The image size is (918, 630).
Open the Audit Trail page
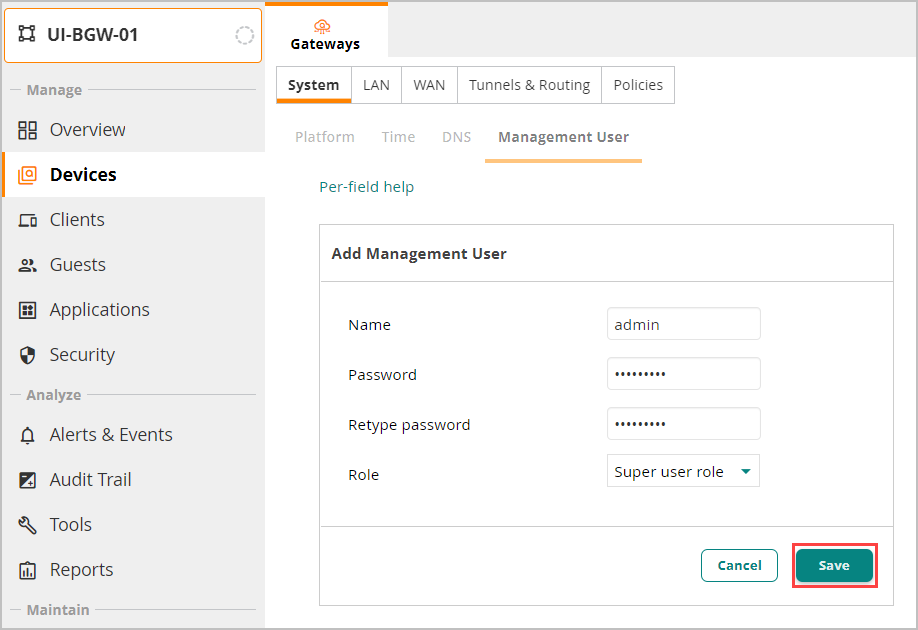pyautogui.click(x=90, y=480)
